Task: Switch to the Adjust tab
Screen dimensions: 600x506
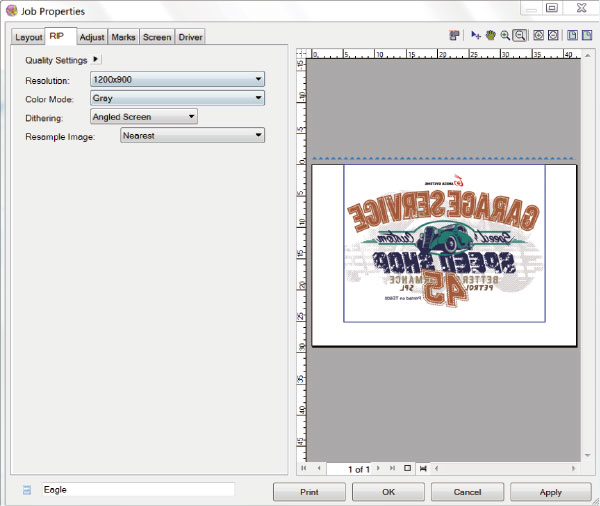Action: click(x=92, y=37)
